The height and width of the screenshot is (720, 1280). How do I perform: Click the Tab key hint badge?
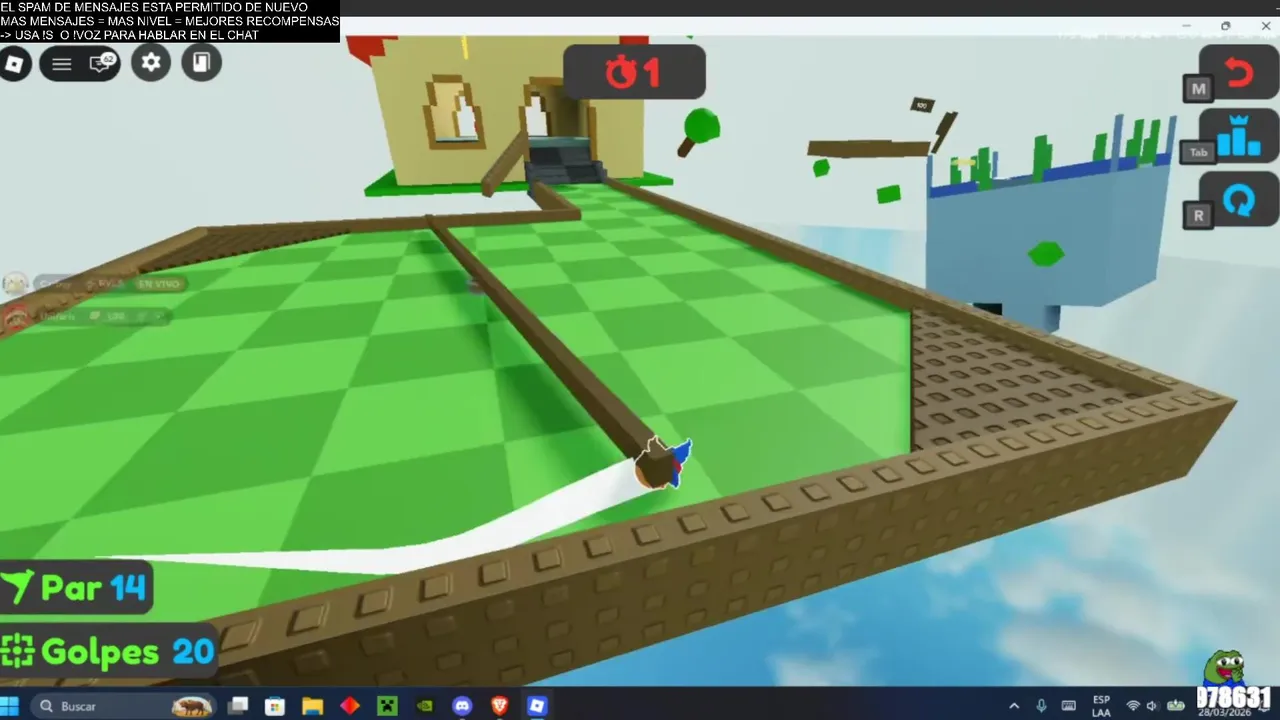click(x=1198, y=152)
